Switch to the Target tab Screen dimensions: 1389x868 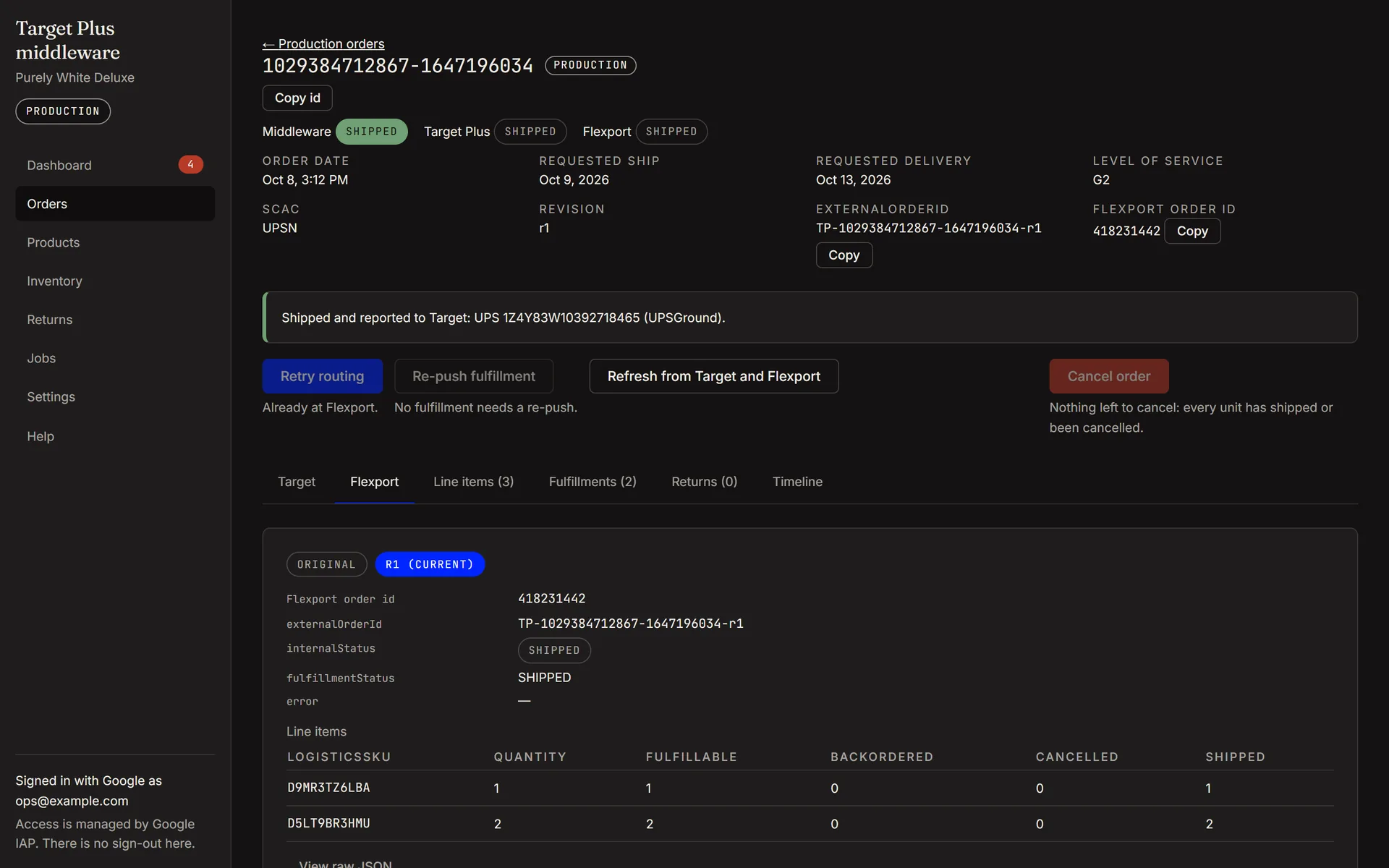(x=297, y=482)
